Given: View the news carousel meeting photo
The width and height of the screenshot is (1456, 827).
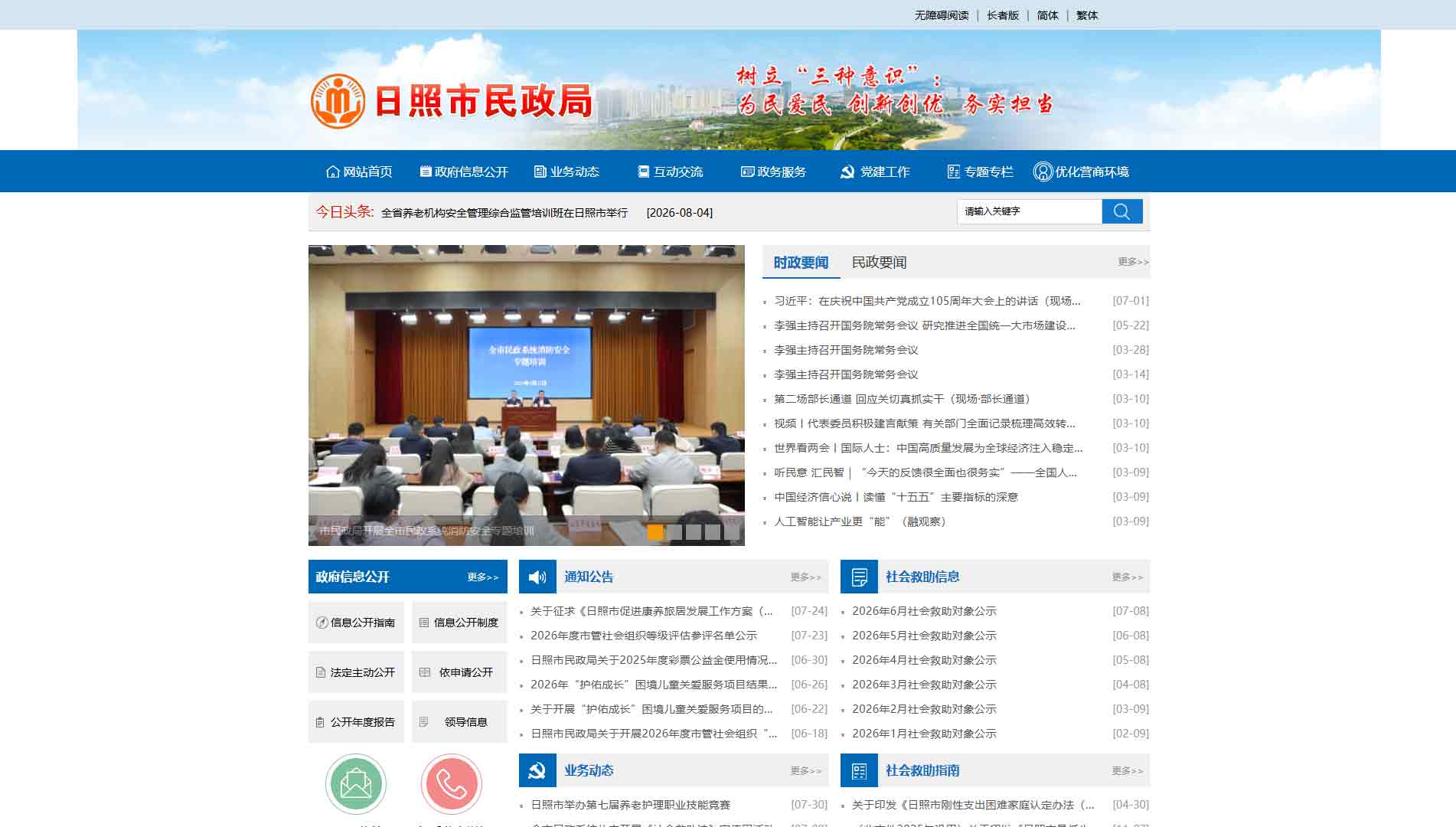Looking at the screenshot, I should tap(527, 395).
